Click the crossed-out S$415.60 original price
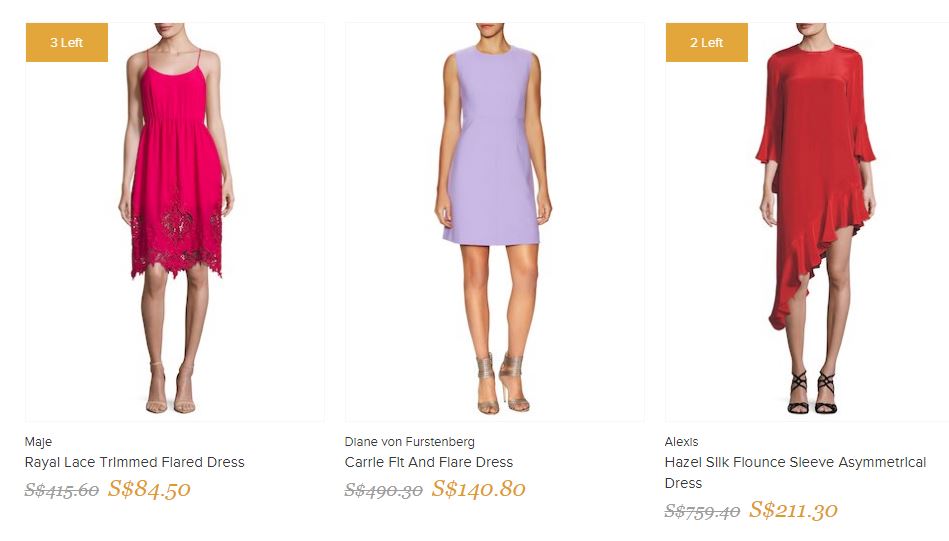The width and height of the screenshot is (949, 541). coord(62,490)
